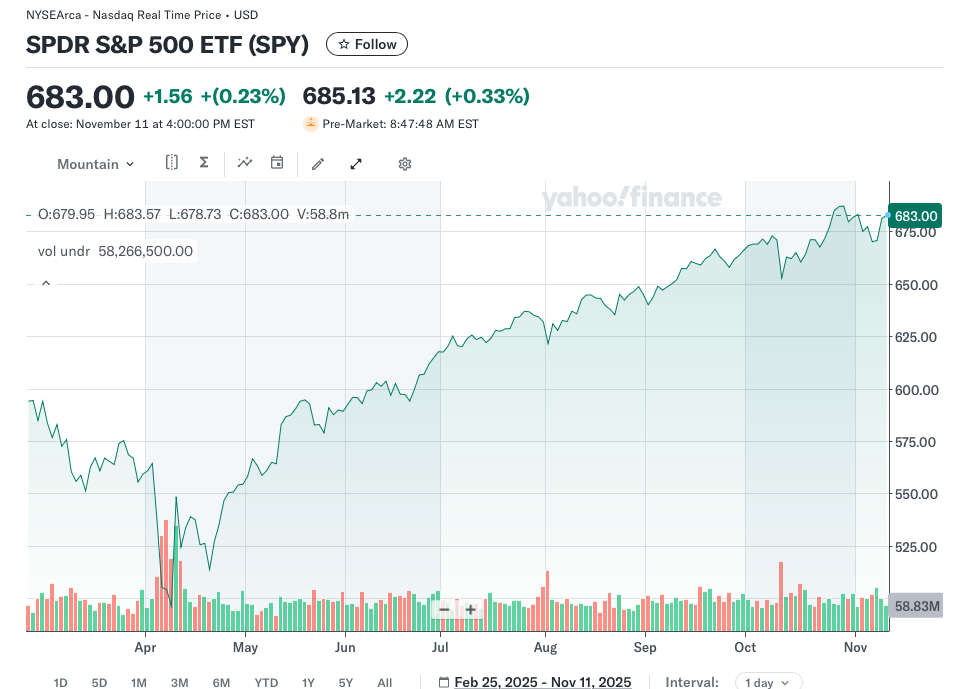Open the sigma statistics tool
Viewport: 962px width, 689px height.
(204, 163)
